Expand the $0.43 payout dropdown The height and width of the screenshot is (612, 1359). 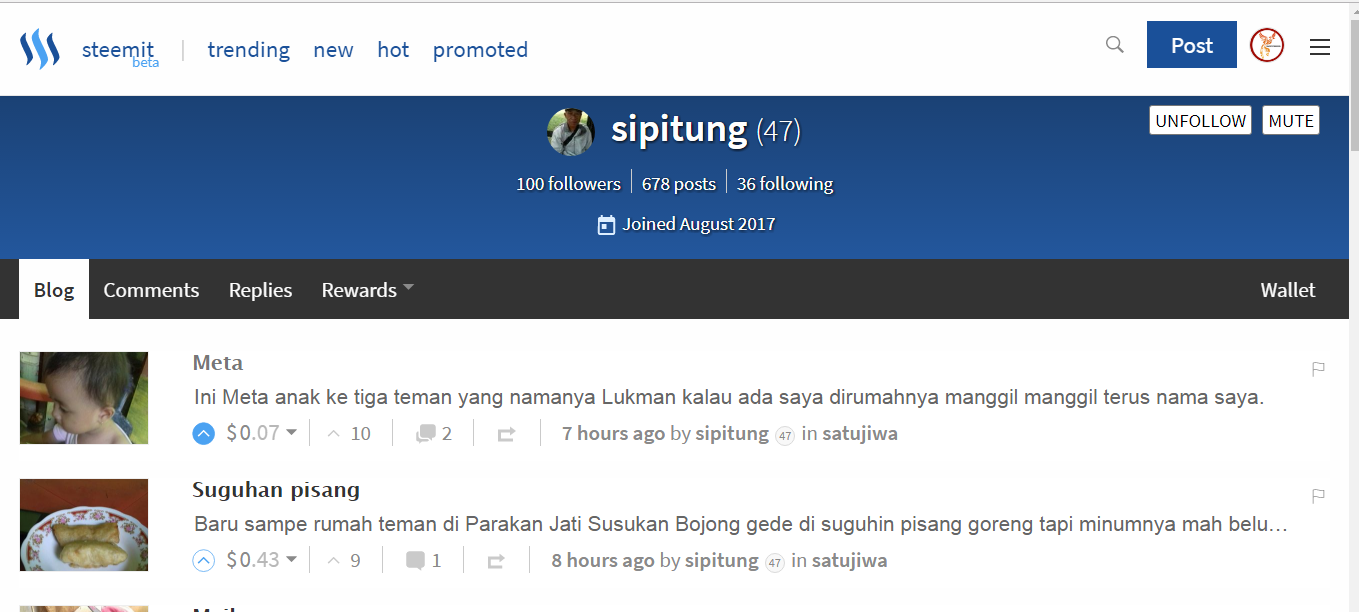point(292,559)
